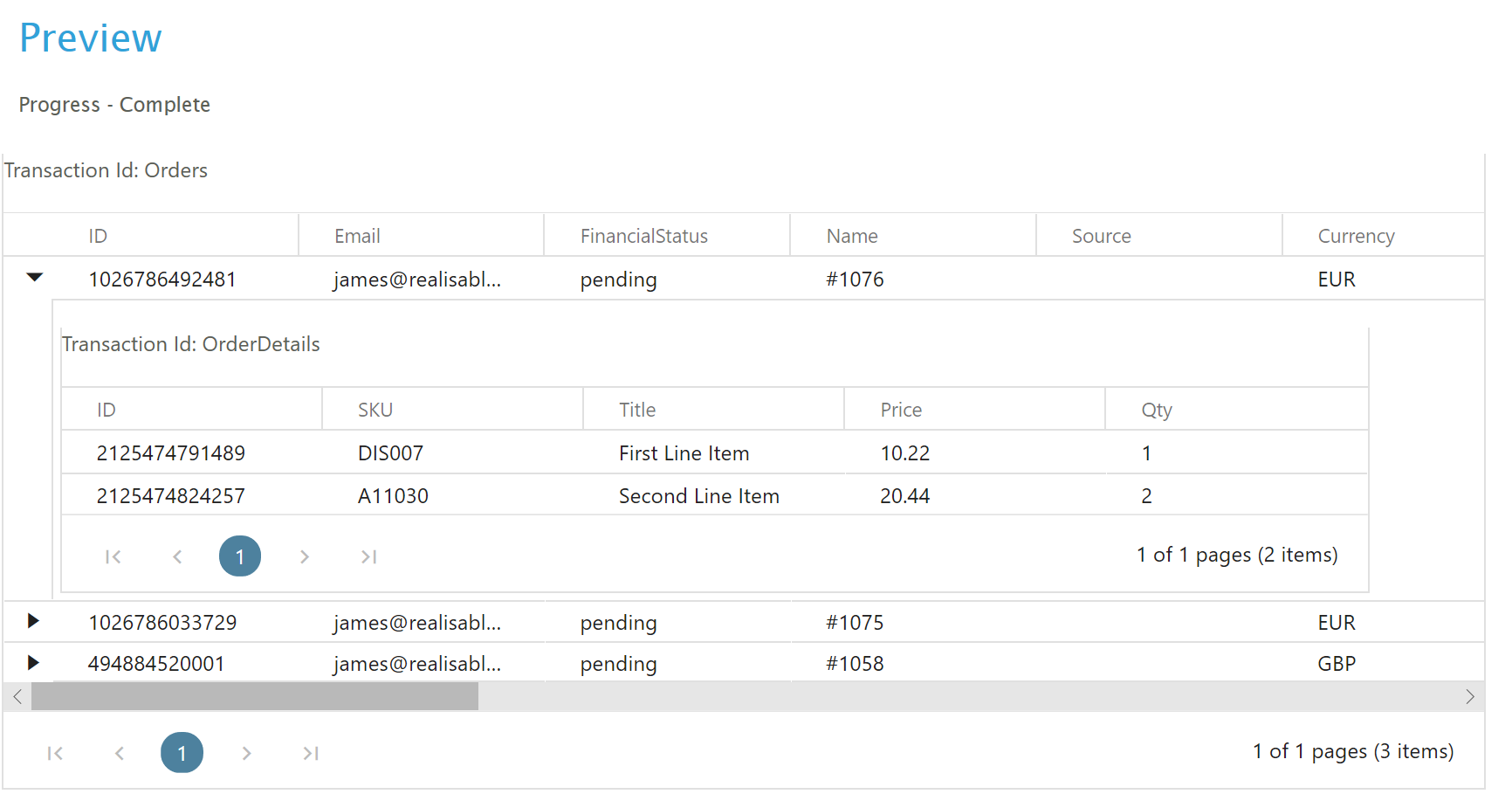Image resolution: width=1512 pixels, height=794 pixels.
Task: Jump to first page in Orders pager
Action: [x=55, y=753]
